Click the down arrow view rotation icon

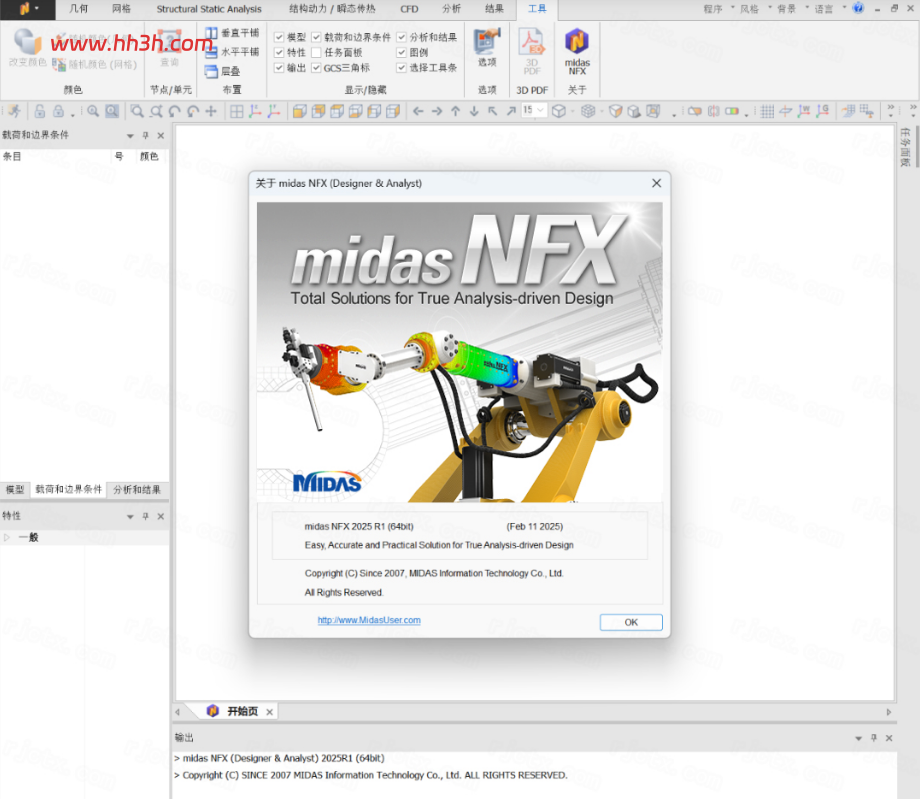click(x=474, y=111)
